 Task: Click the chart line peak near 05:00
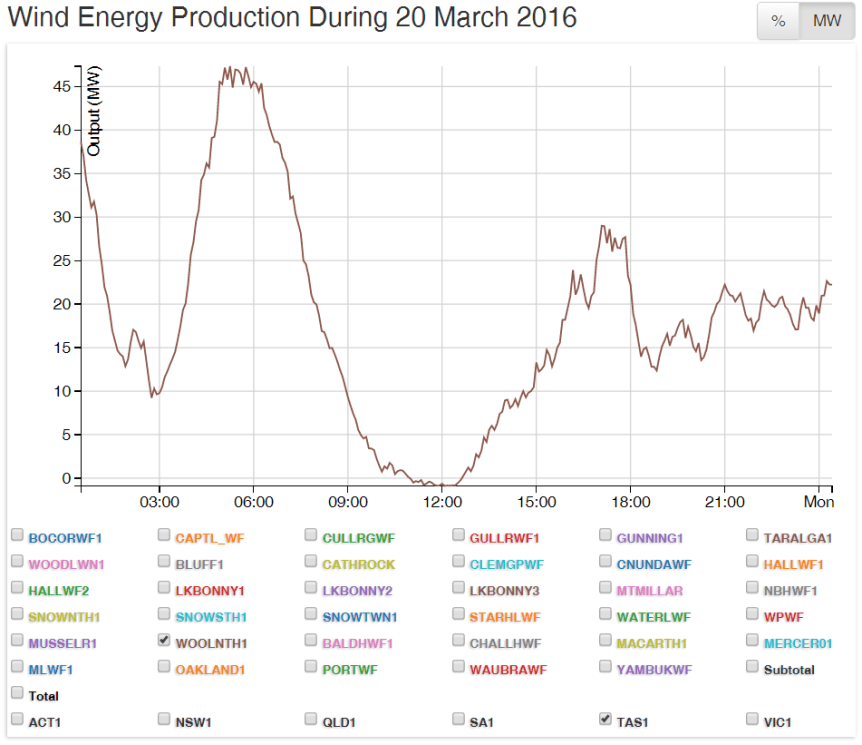[228, 69]
